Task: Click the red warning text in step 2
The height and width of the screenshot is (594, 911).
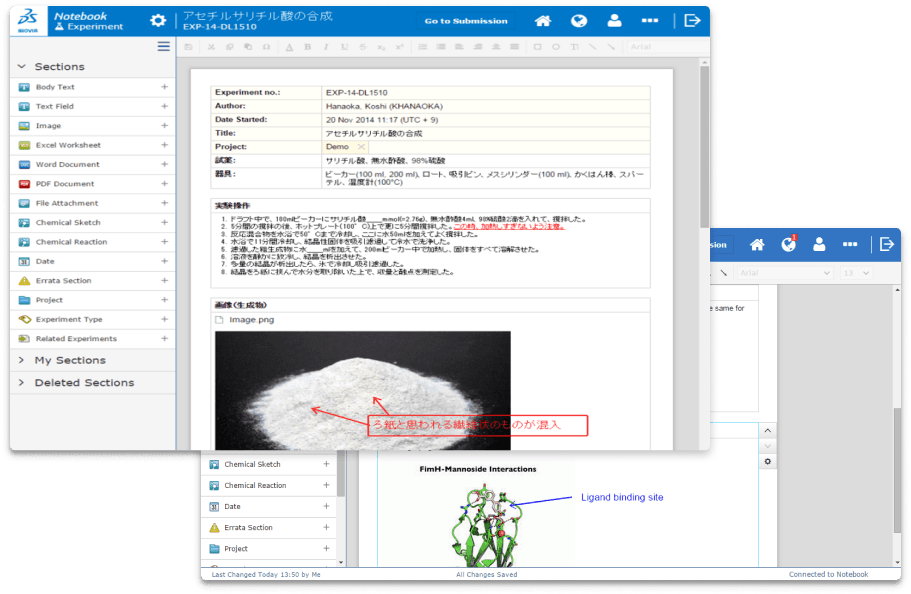Action: point(509,227)
